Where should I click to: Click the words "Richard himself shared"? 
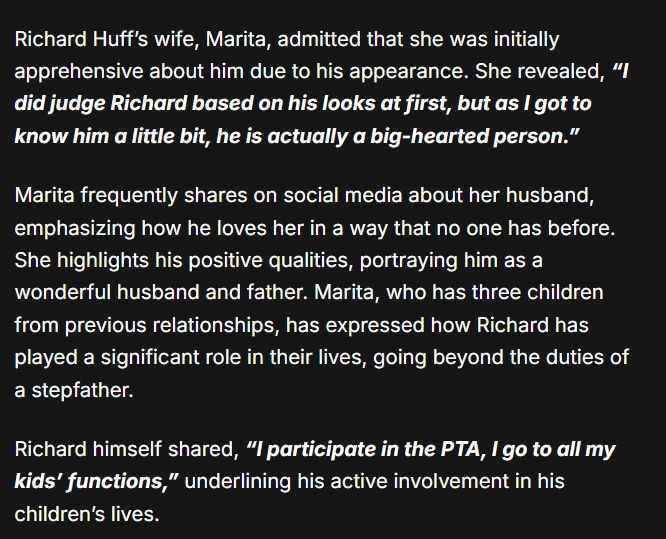click(x=123, y=450)
